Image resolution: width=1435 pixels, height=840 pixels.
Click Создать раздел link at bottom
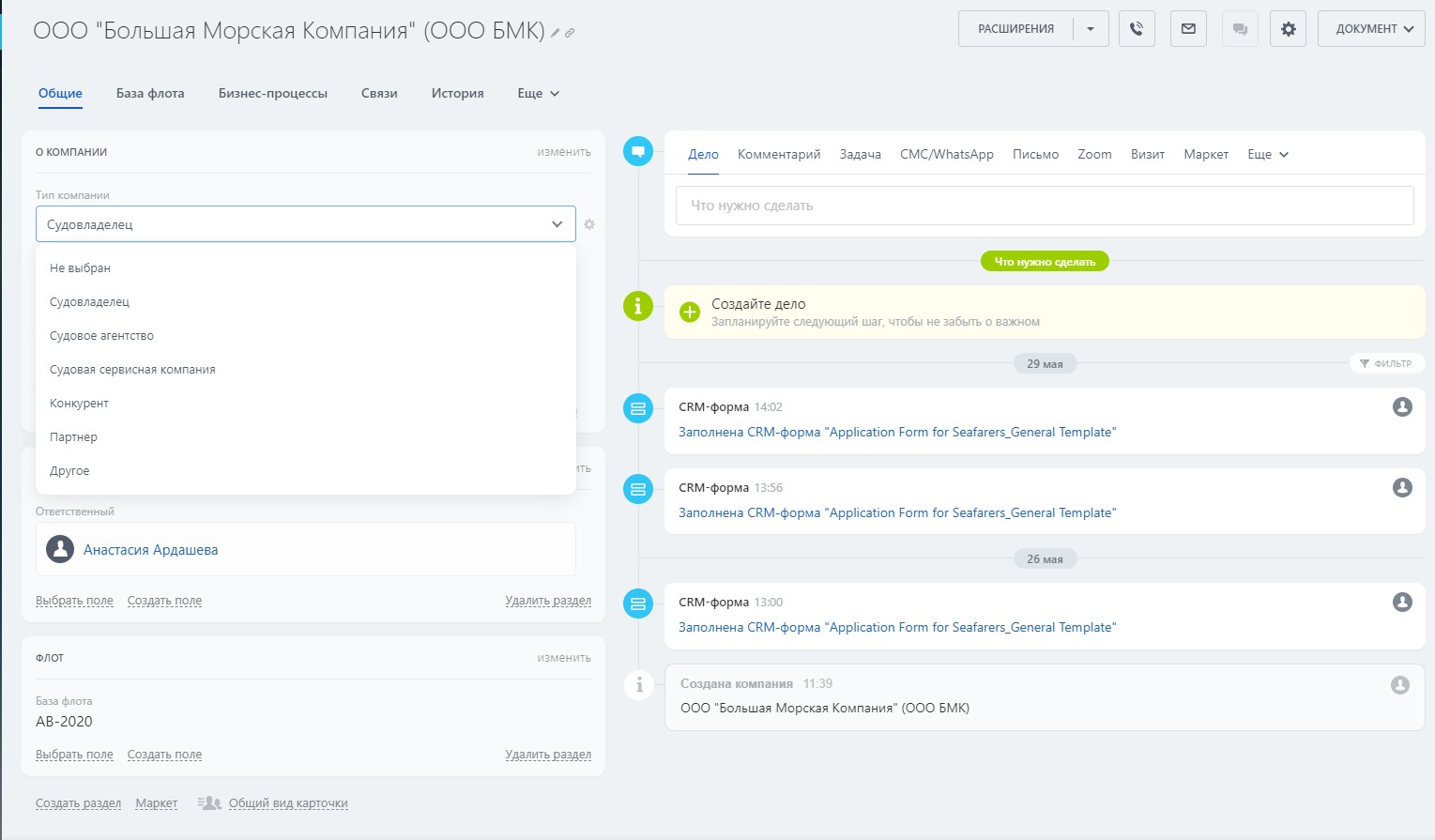click(78, 803)
